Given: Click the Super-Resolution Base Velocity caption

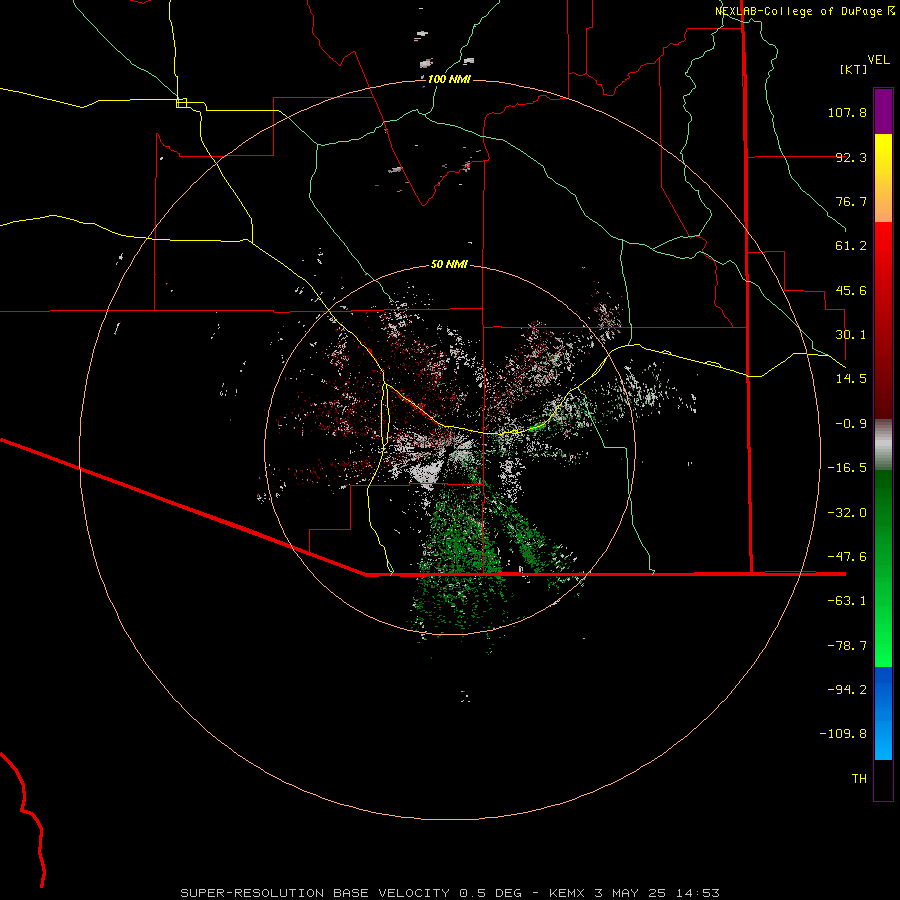Looking at the screenshot, I should click(x=449, y=893).
